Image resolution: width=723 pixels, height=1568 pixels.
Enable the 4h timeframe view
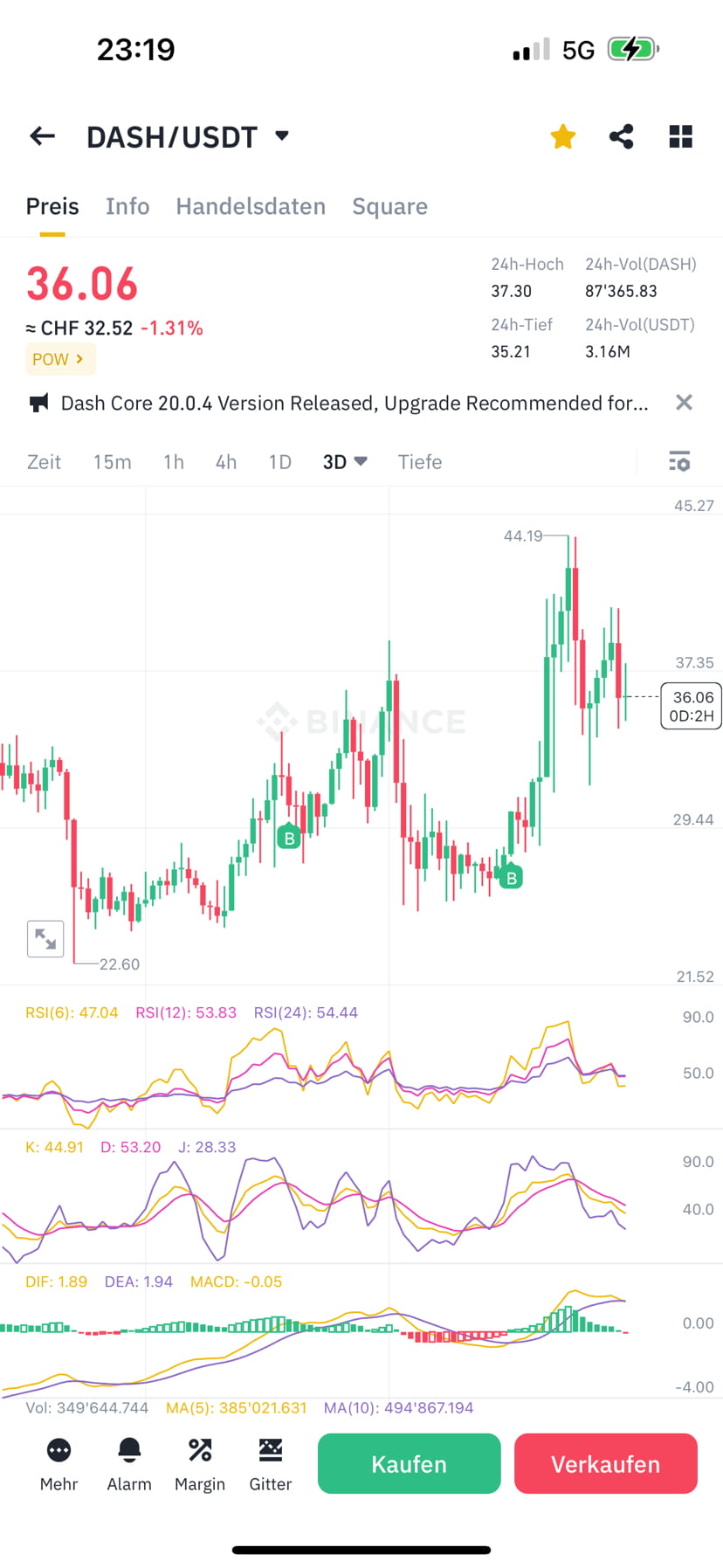click(225, 461)
